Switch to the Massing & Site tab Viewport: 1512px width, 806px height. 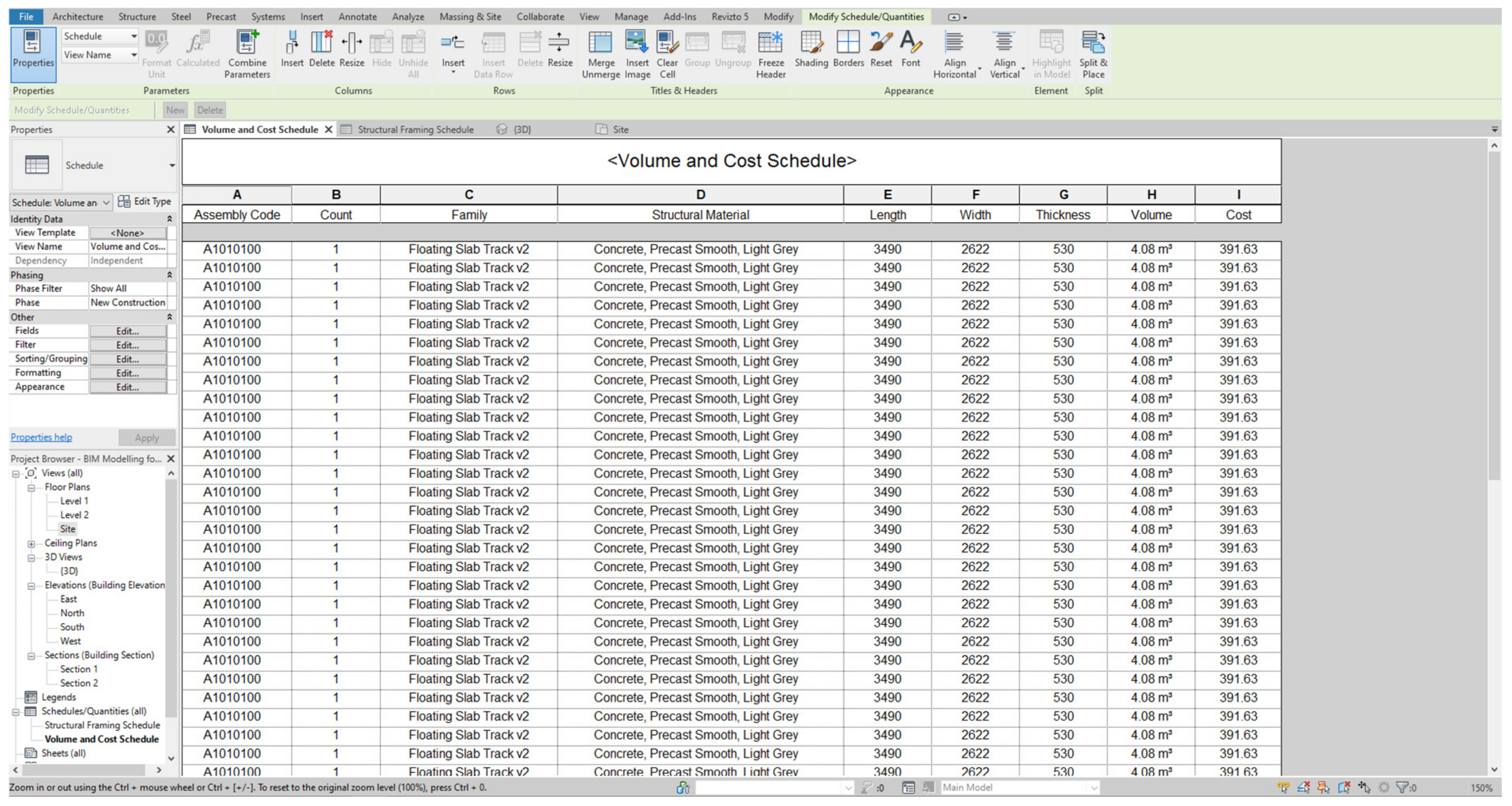tap(470, 17)
